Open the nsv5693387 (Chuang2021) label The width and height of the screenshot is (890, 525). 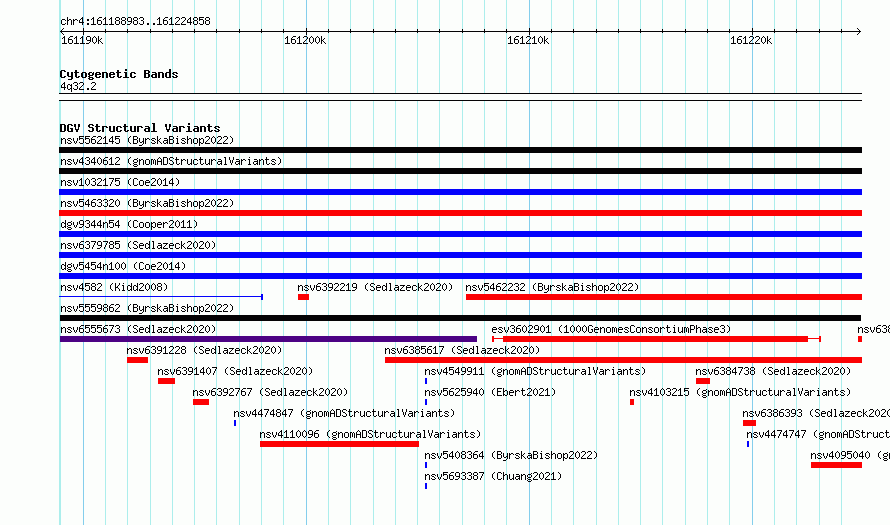coord(493,476)
